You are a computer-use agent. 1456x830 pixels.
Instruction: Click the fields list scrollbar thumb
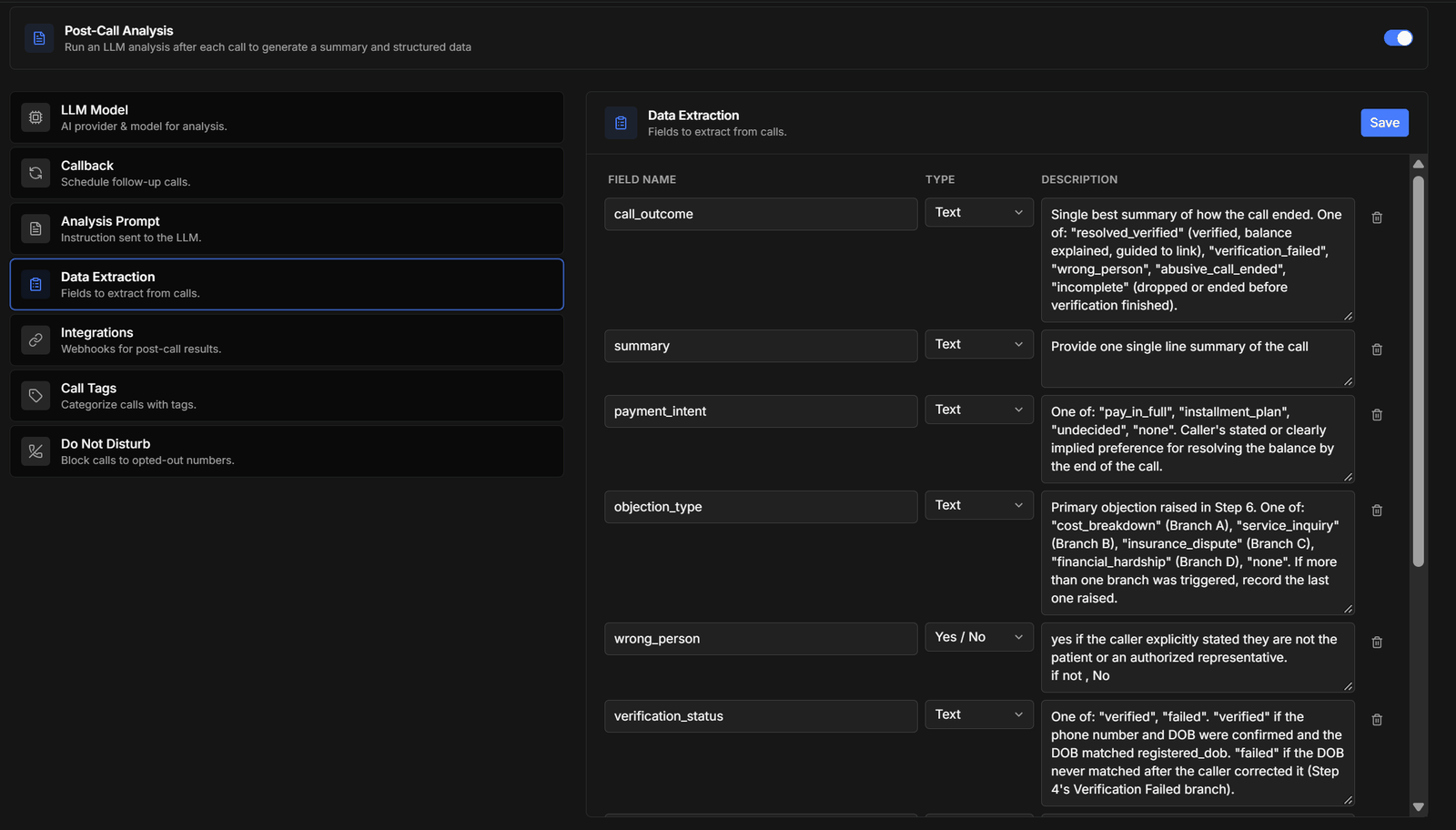click(x=1418, y=371)
